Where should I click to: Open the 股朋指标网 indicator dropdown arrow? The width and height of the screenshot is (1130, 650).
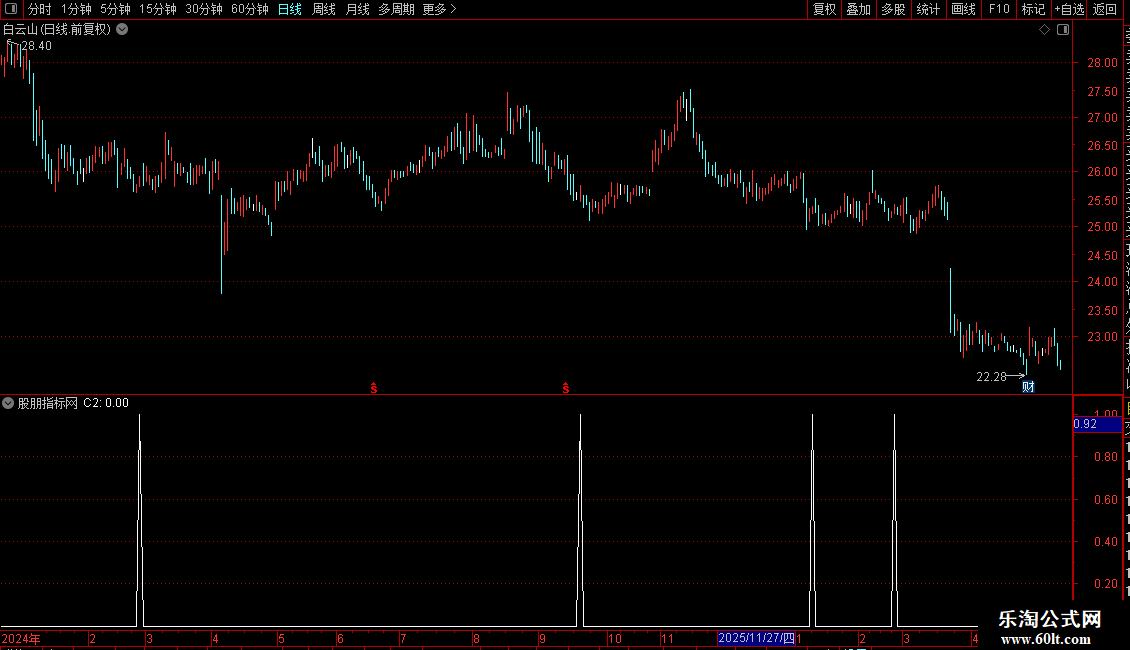8,404
